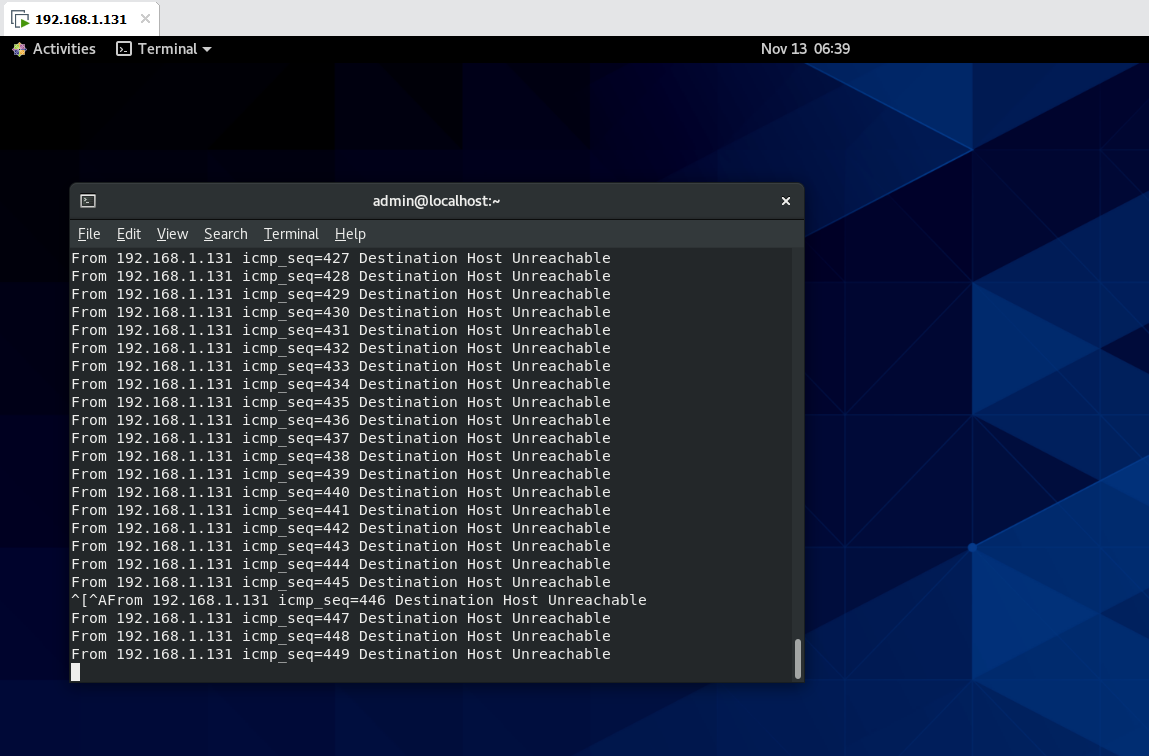Click the VM console icon in tab
The width and height of the screenshot is (1149, 756).
tap(21, 19)
